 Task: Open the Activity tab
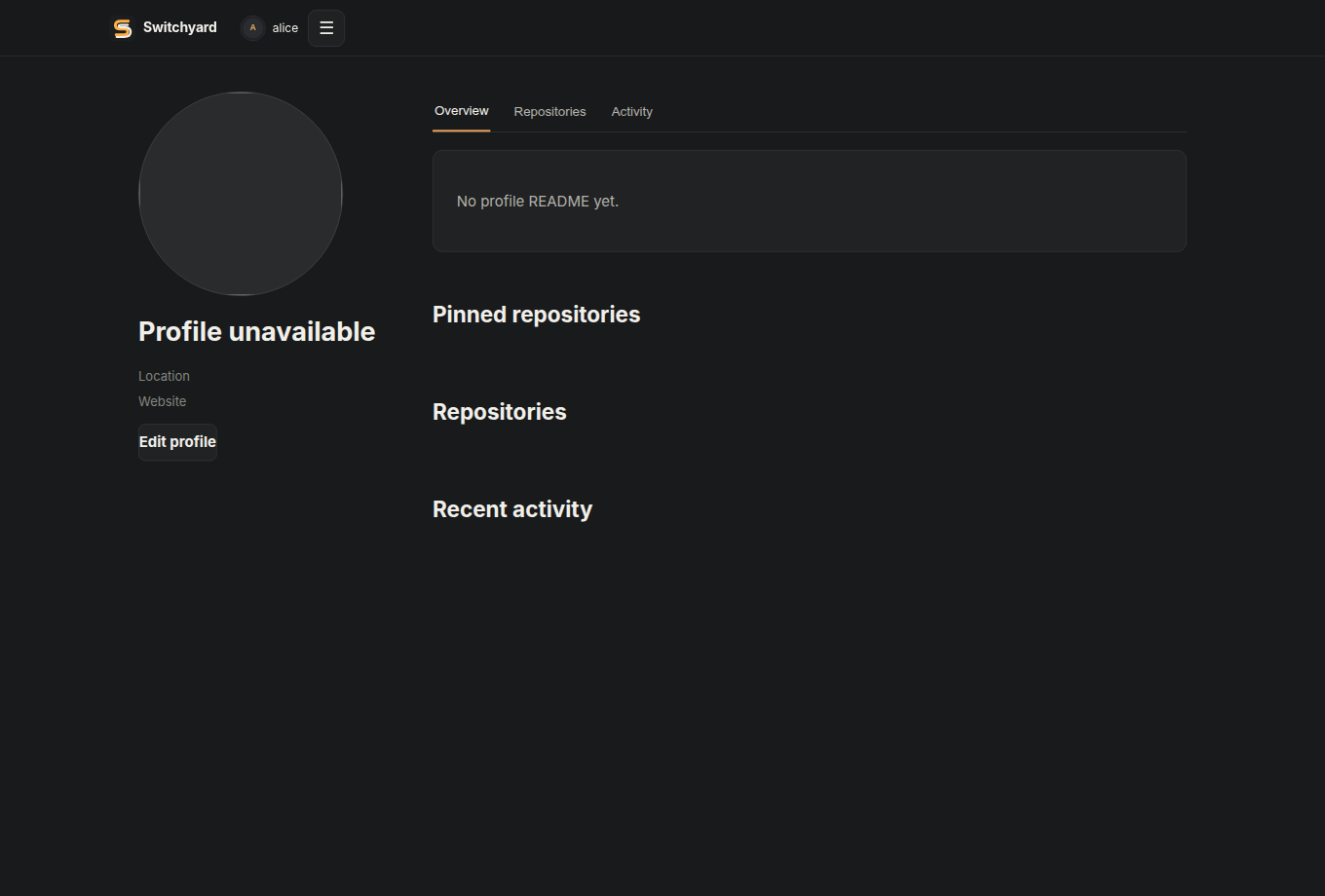coord(632,112)
